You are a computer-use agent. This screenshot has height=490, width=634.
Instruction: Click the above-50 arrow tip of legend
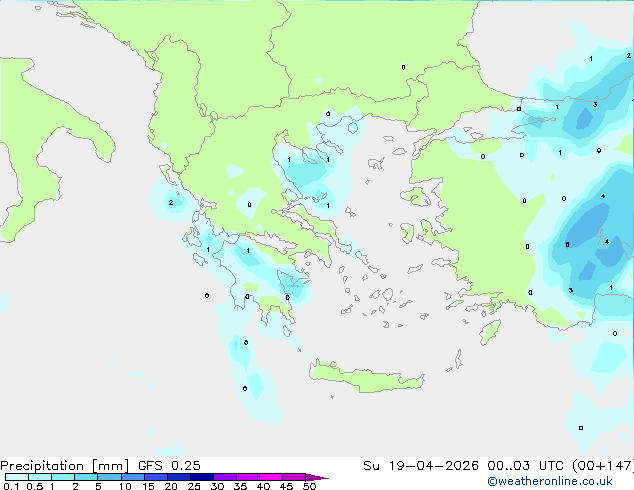point(317,477)
